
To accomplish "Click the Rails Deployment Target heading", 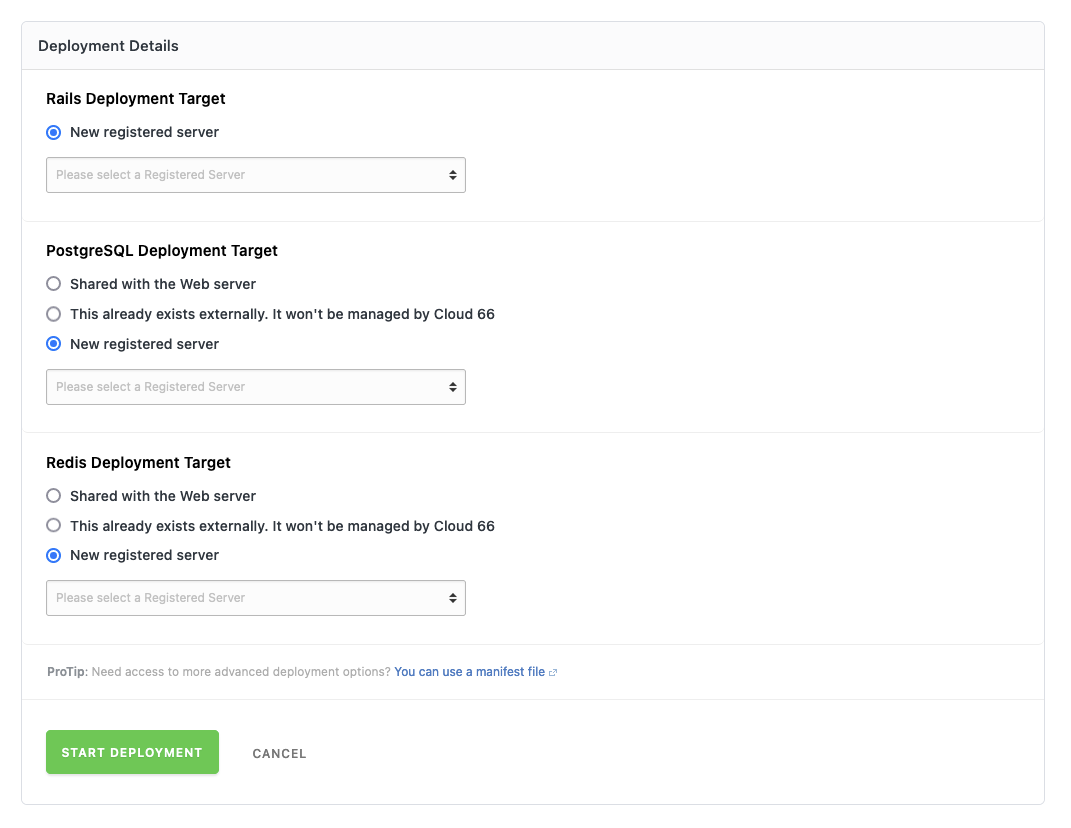I will [135, 98].
